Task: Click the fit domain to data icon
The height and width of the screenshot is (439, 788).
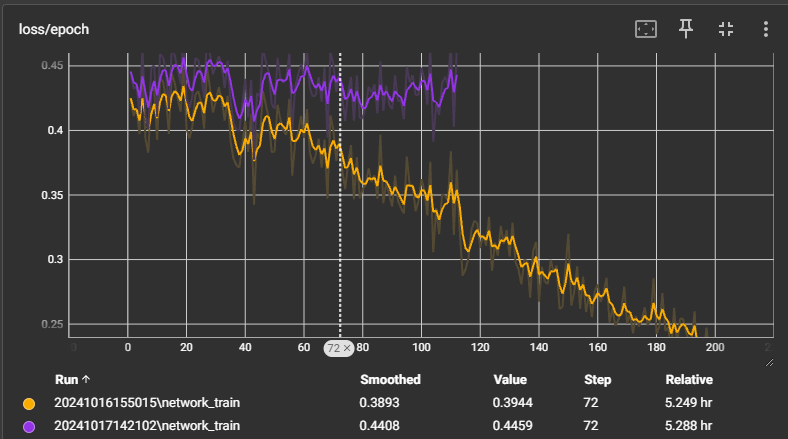Action: pyautogui.click(x=646, y=29)
